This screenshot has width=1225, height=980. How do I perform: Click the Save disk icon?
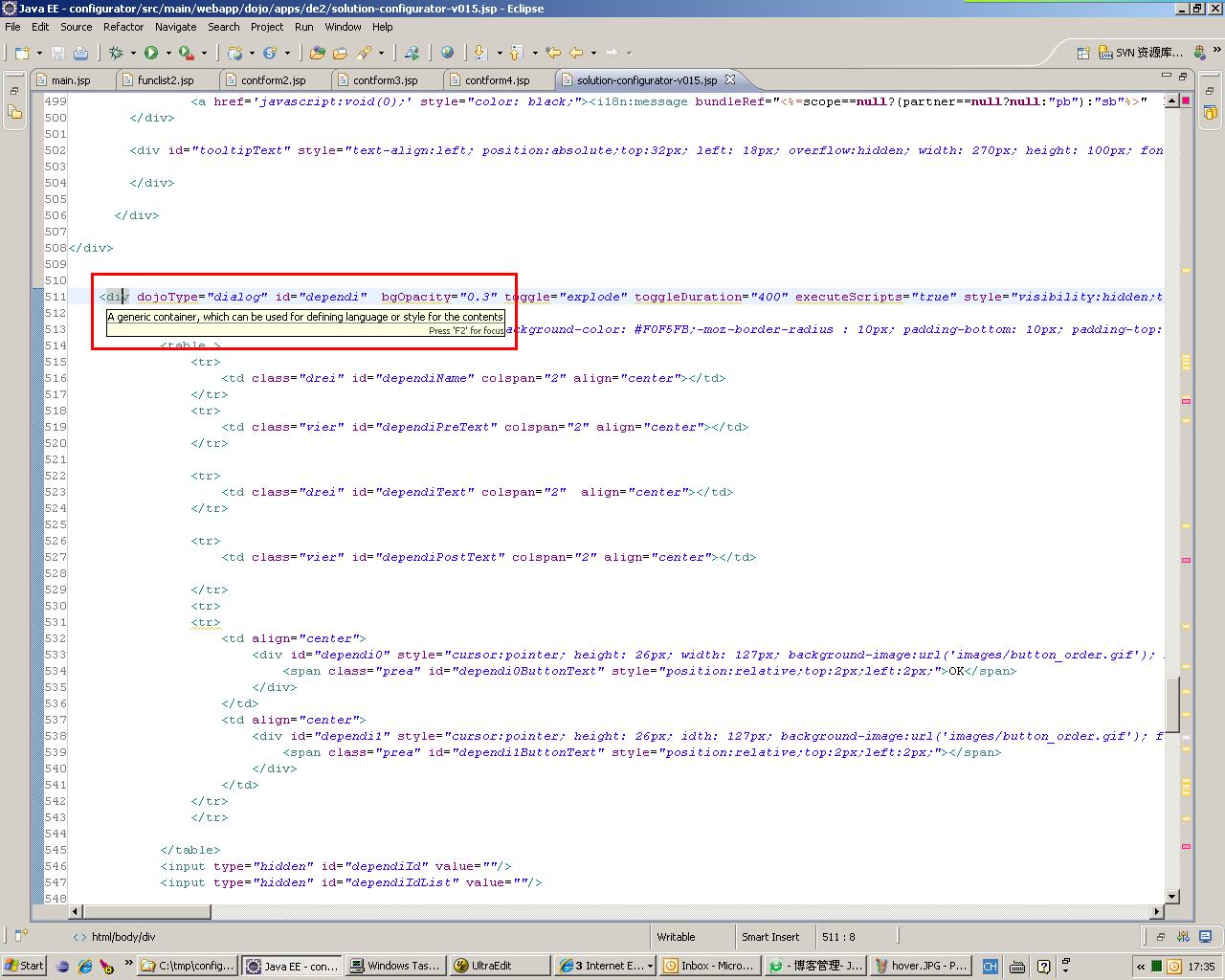click(57, 53)
